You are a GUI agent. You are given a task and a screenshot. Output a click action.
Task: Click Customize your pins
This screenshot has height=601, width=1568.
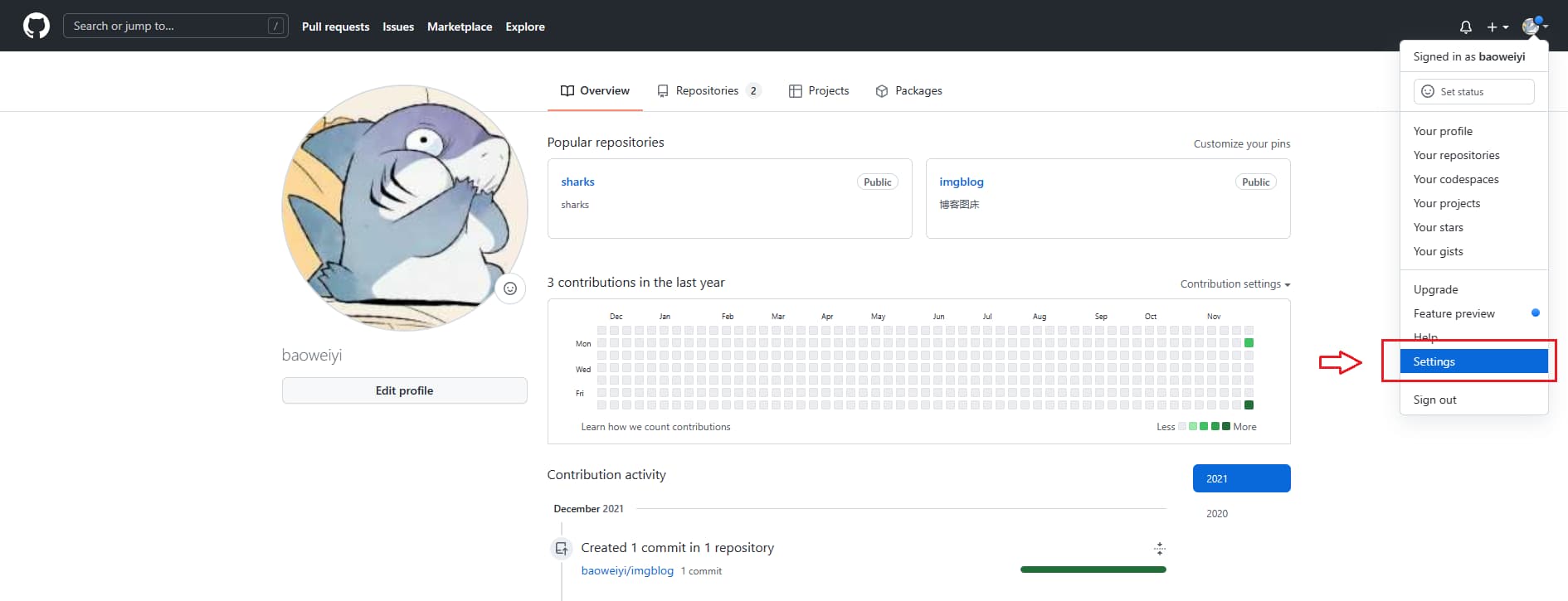point(1242,143)
